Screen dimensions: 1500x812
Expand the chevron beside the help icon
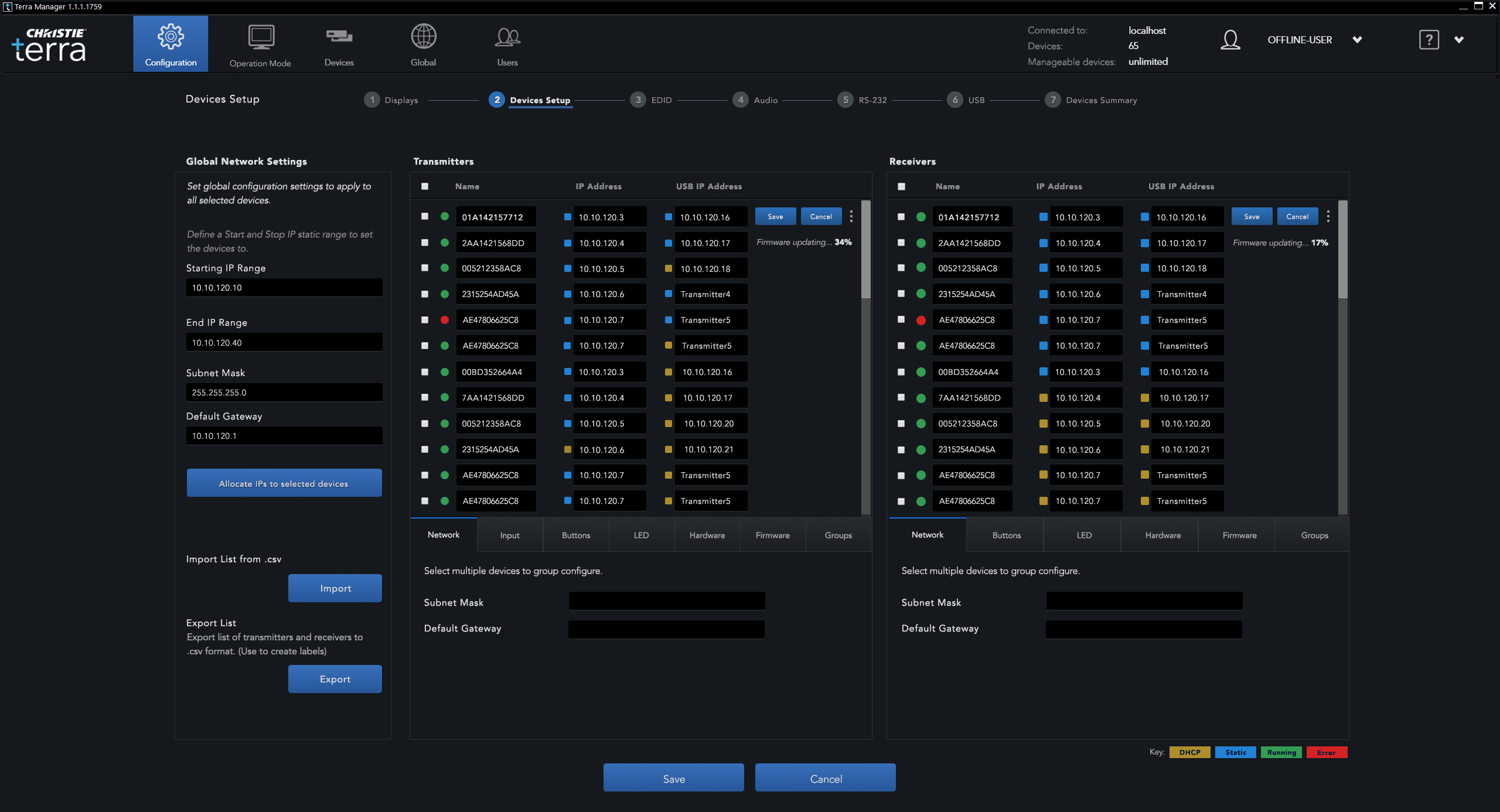coord(1460,40)
